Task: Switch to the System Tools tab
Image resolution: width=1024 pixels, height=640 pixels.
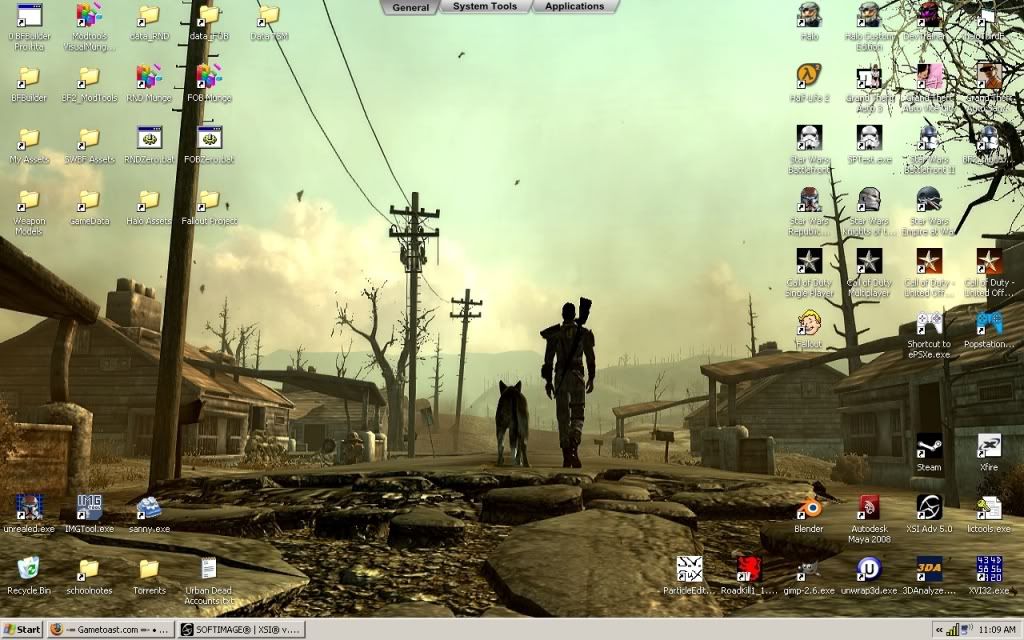Action: tap(485, 7)
